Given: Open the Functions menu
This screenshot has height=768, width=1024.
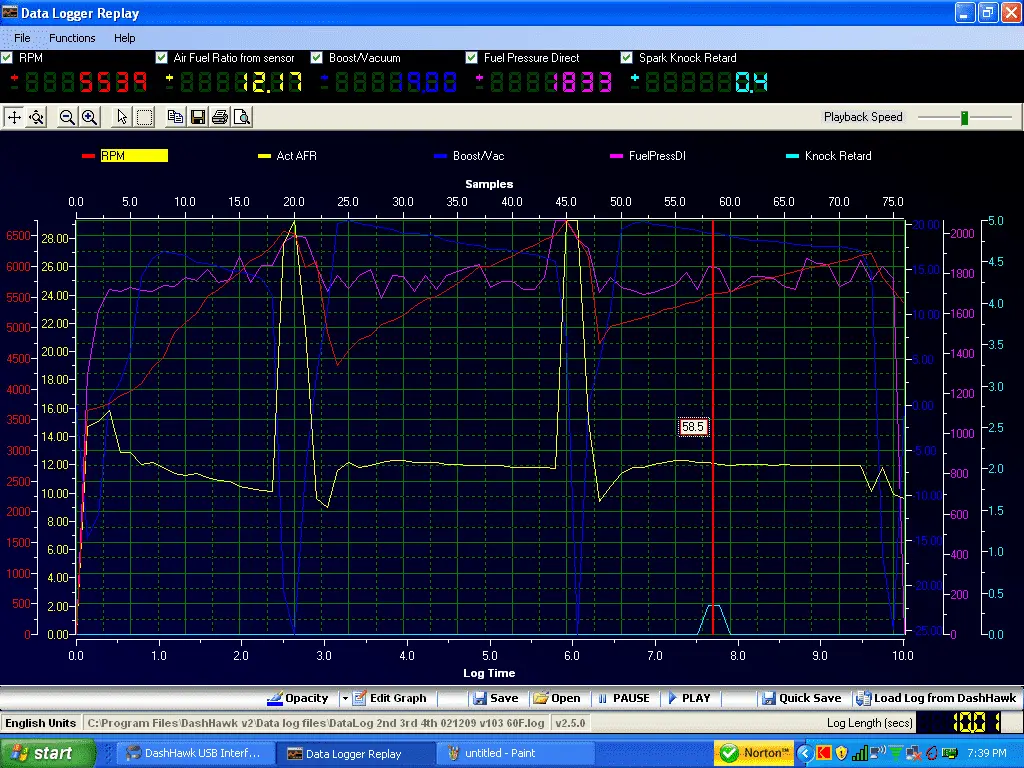Looking at the screenshot, I should (72, 38).
